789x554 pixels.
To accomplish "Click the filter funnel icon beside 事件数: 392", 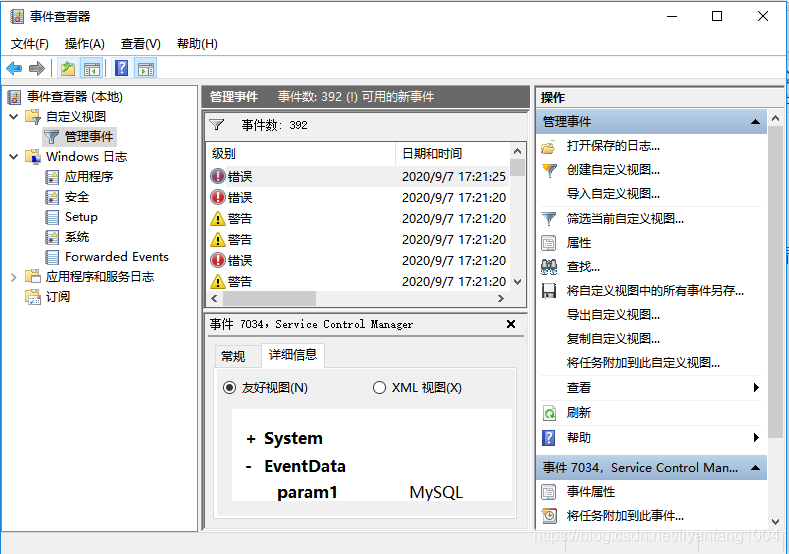I will pos(217,125).
